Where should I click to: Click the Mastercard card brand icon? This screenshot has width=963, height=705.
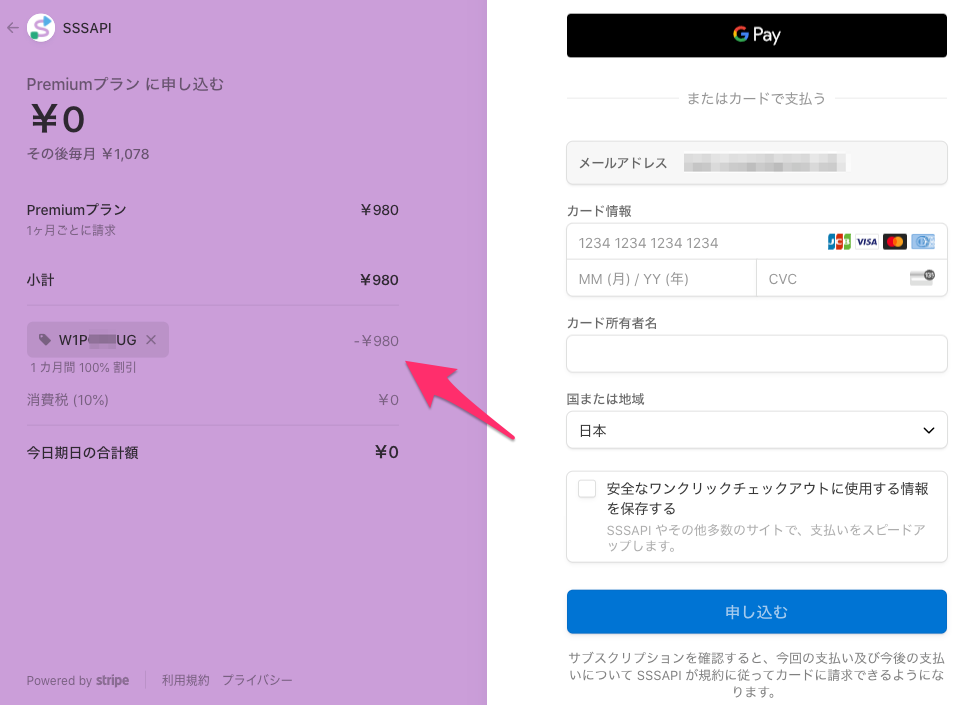[x=895, y=241]
